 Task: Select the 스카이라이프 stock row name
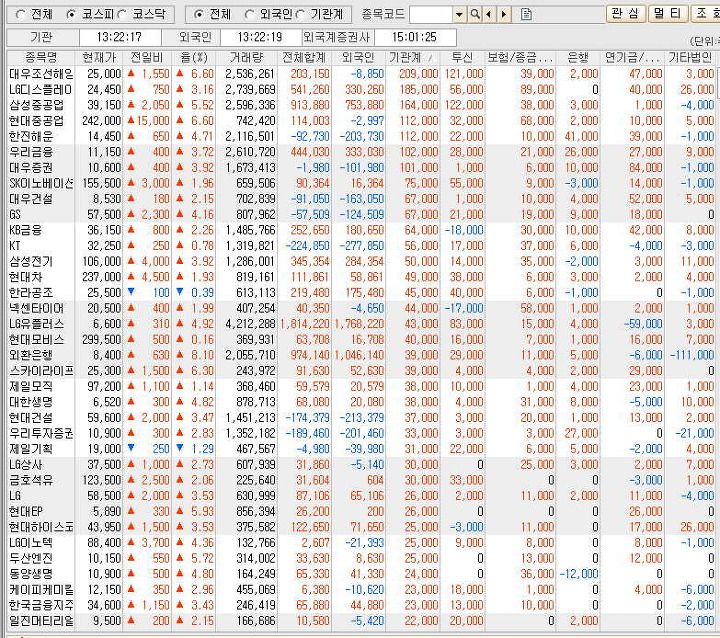click(41, 371)
